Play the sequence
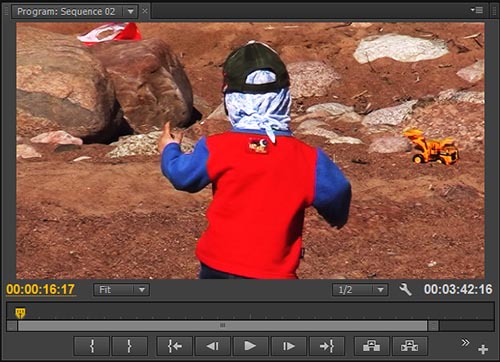Image resolution: width=500 pixels, height=362 pixels. [250, 346]
